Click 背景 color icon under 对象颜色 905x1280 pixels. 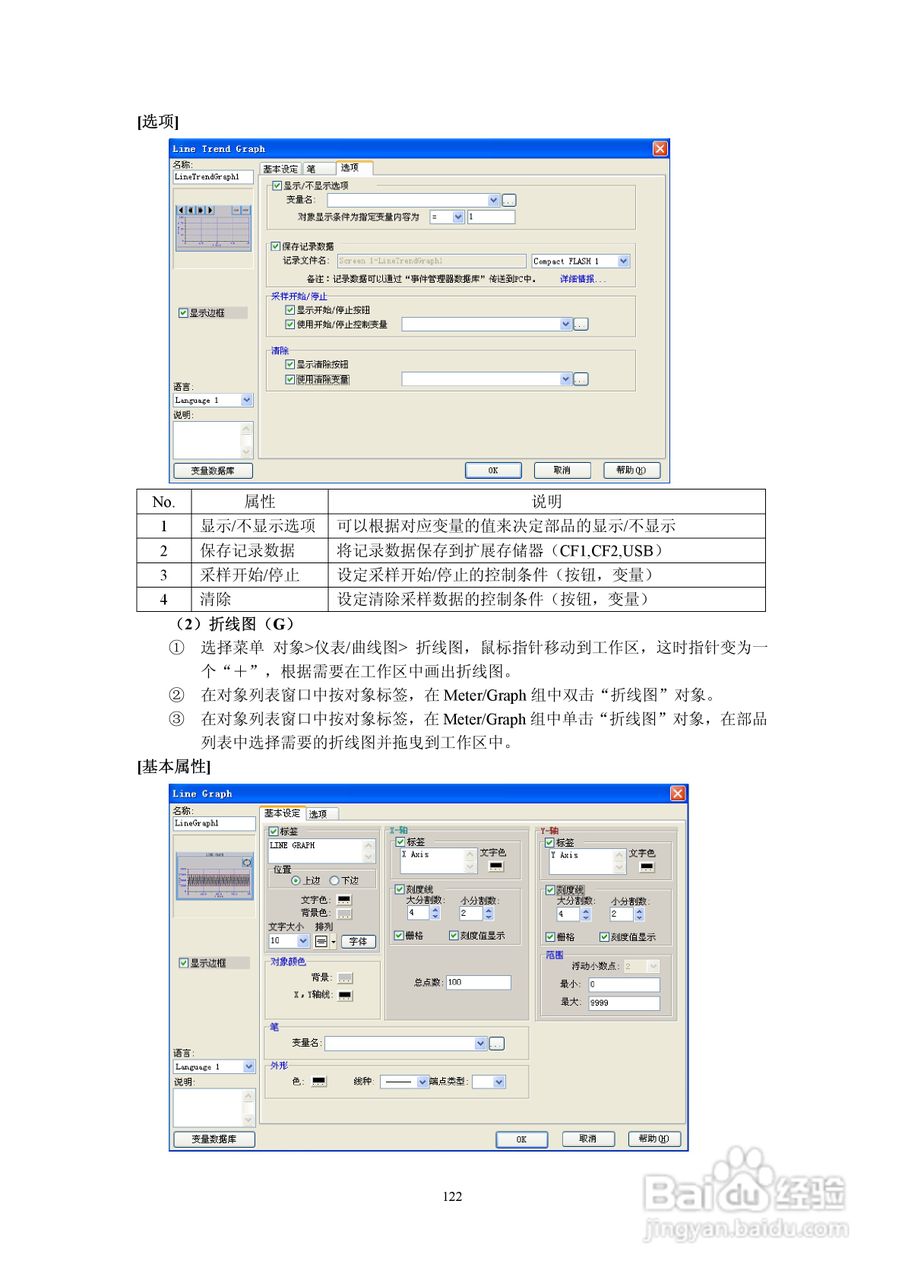point(344,977)
